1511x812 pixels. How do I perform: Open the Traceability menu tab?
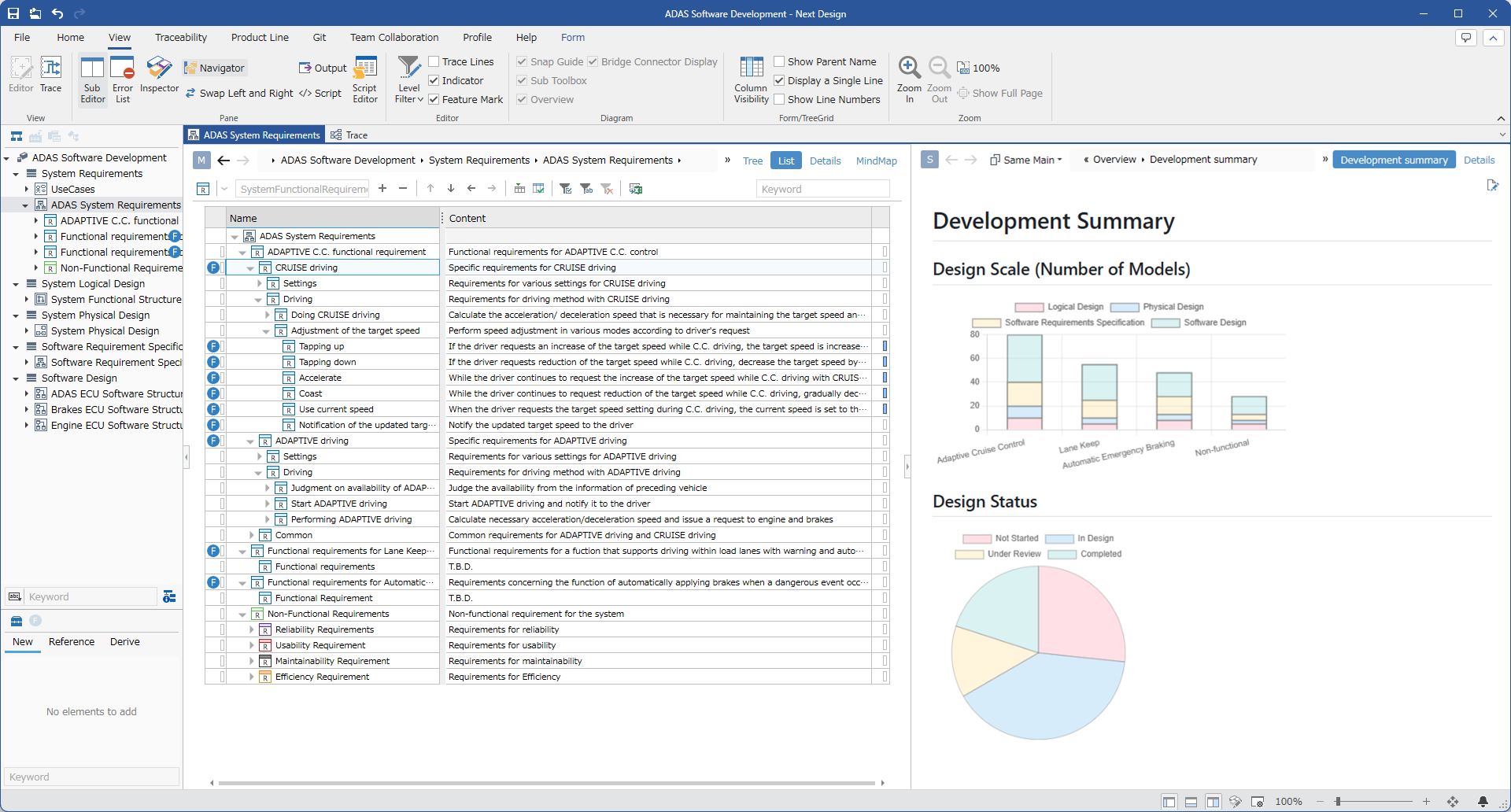(x=180, y=37)
